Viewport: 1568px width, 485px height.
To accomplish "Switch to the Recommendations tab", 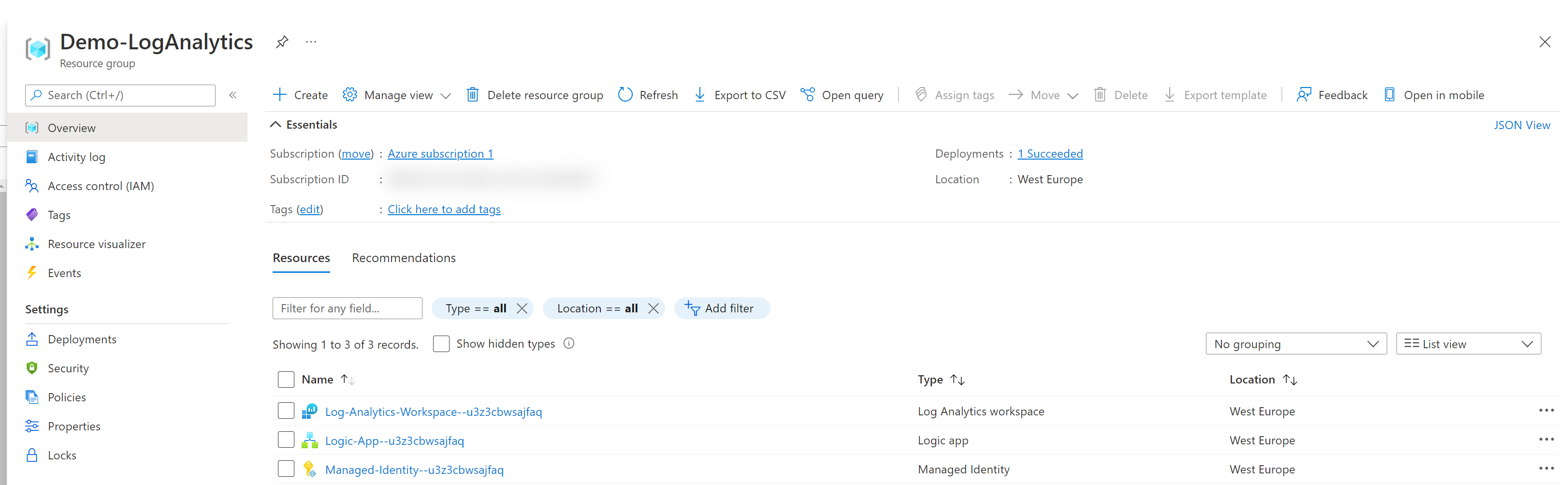I will 404,258.
